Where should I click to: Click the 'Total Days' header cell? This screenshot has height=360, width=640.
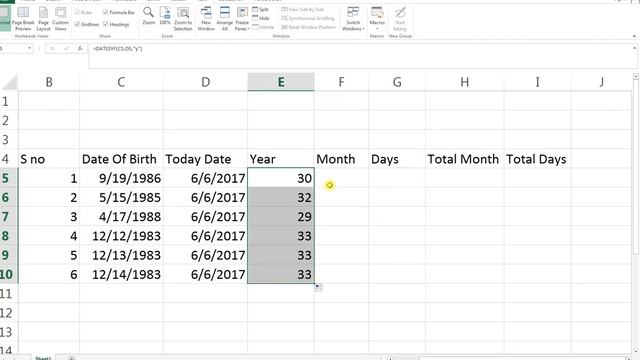[538, 159]
